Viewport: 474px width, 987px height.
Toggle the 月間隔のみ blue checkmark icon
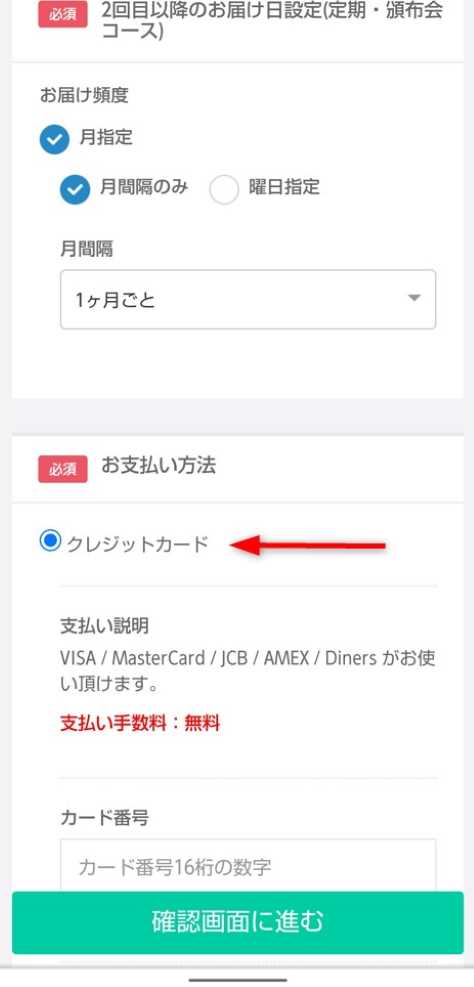tap(75, 189)
